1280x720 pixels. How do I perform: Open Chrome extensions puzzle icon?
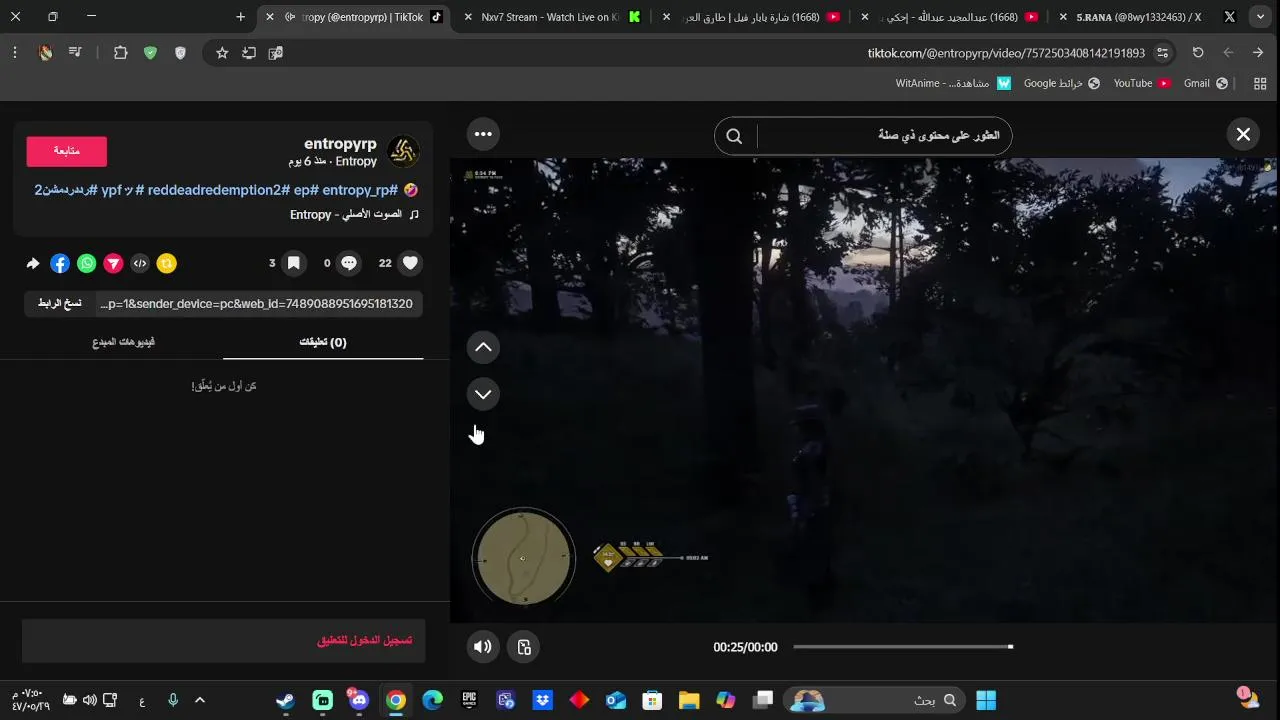121,53
